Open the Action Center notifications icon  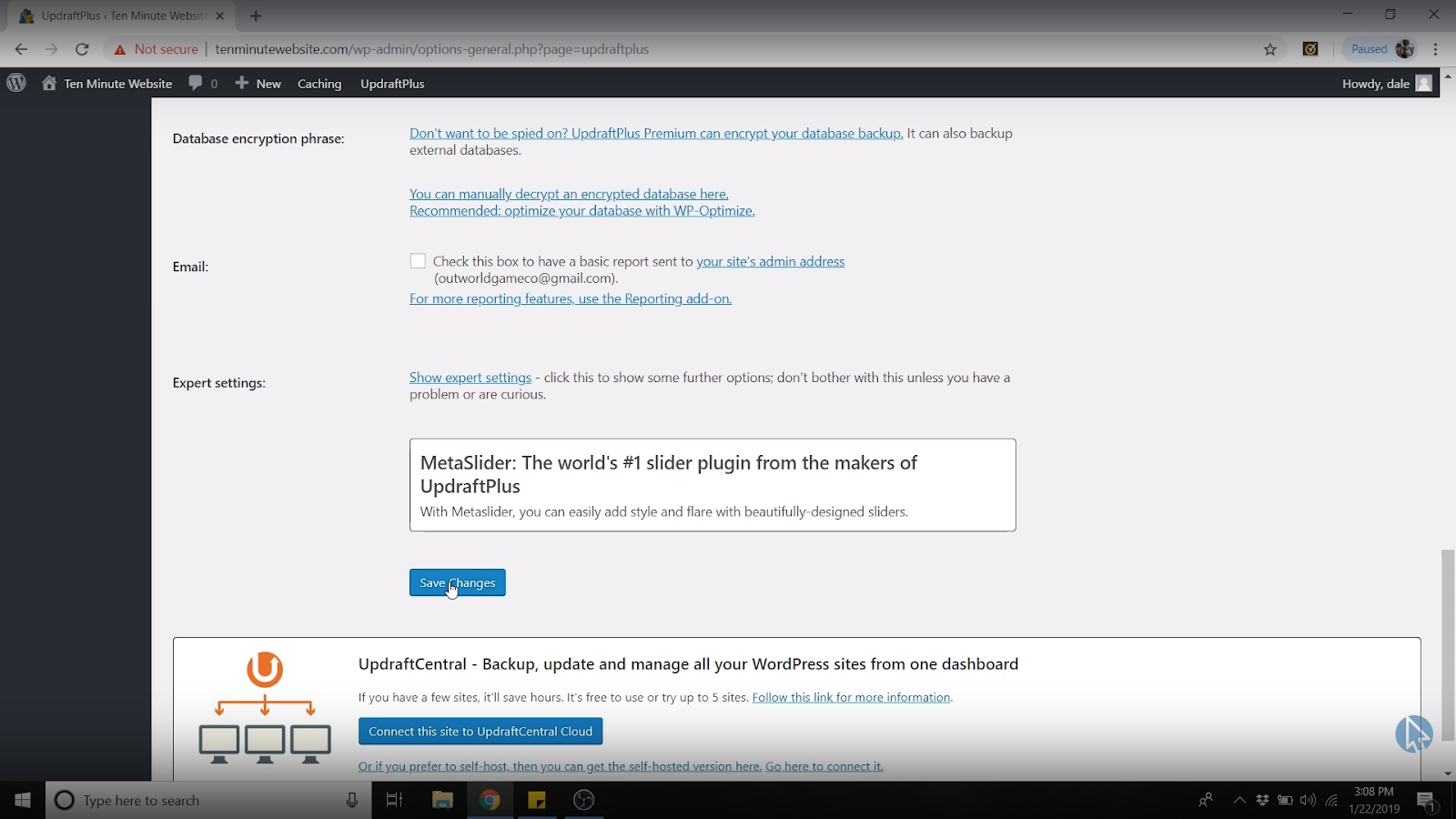[1426, 800]
